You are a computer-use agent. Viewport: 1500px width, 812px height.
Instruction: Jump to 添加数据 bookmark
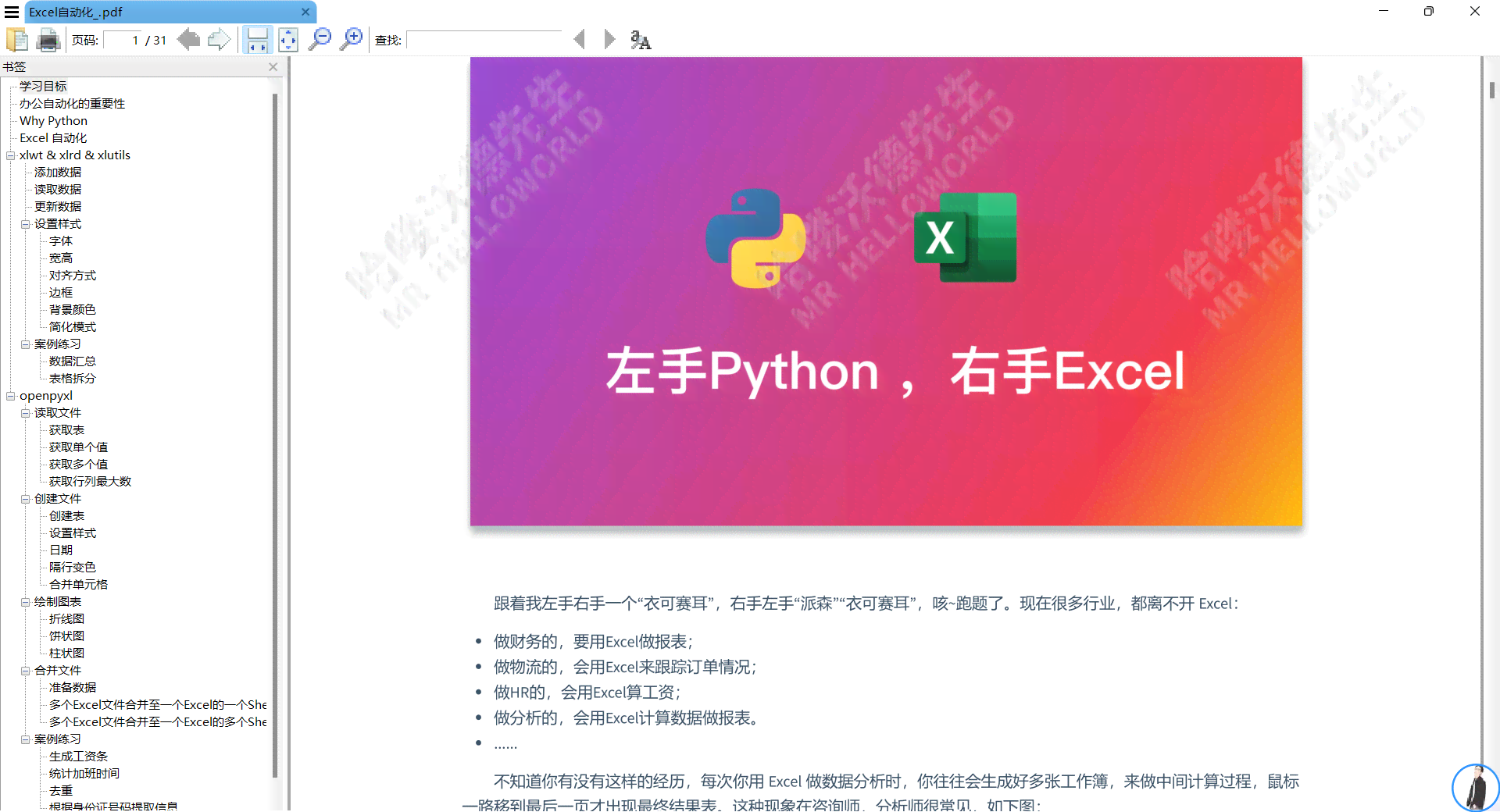[x=58, y=173]
